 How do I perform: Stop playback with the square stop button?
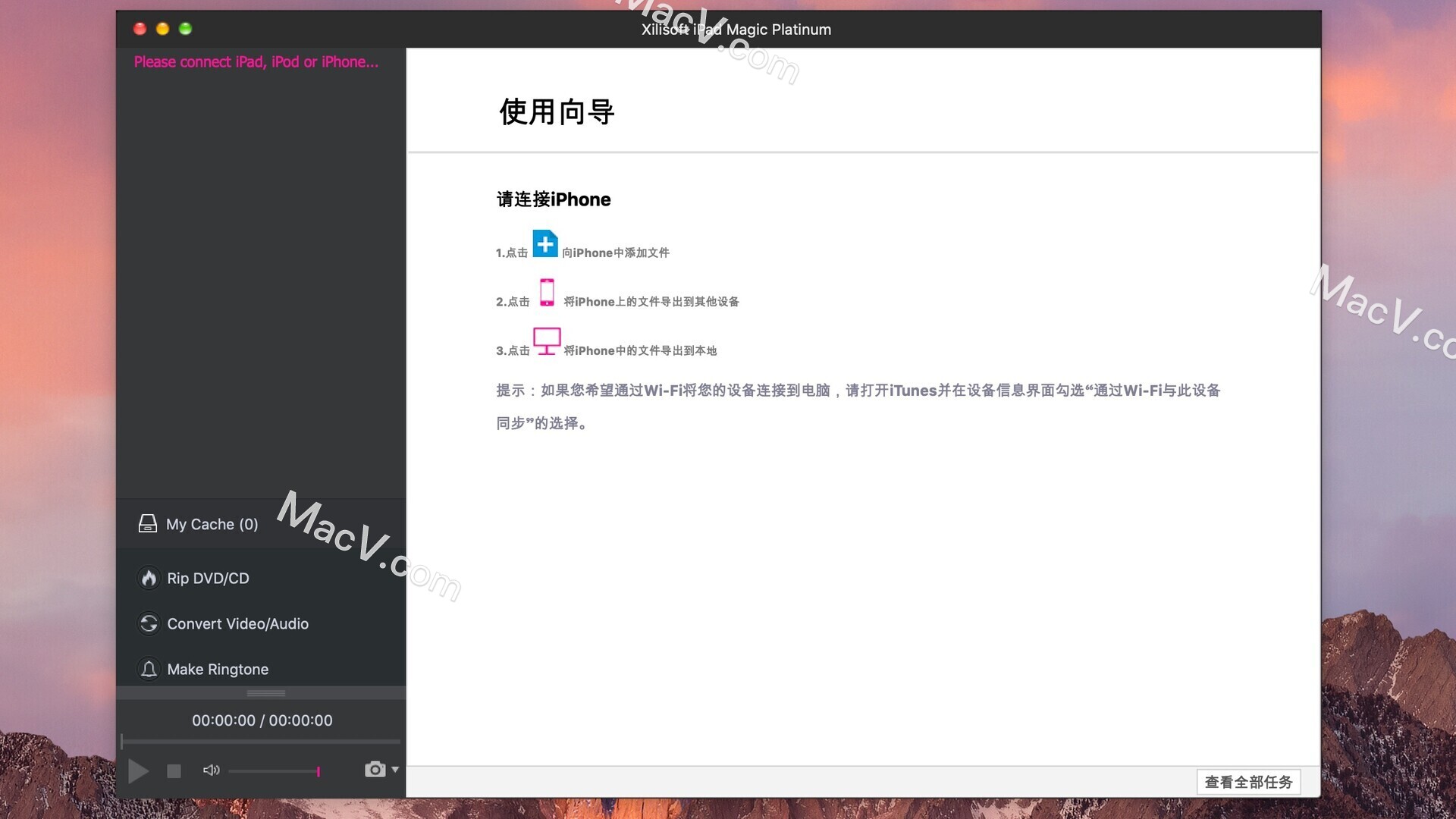[x=174, y=771]
